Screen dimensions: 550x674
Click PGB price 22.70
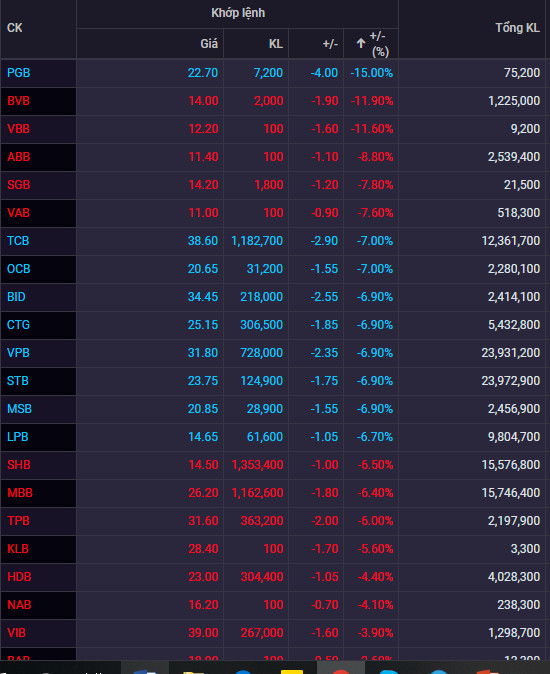pyautogui.click(x=203, y=73)
